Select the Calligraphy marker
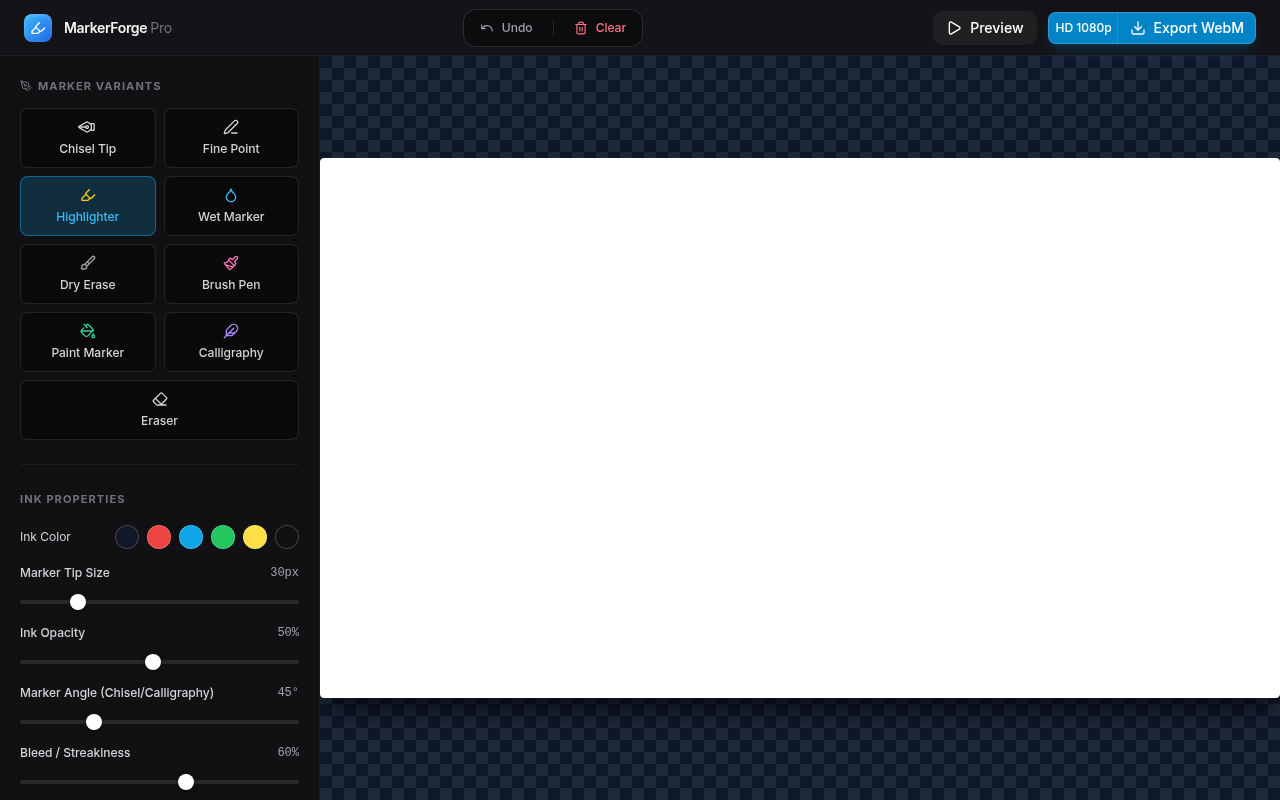Screen dimensions: 1280x800 tap(231, 342)
